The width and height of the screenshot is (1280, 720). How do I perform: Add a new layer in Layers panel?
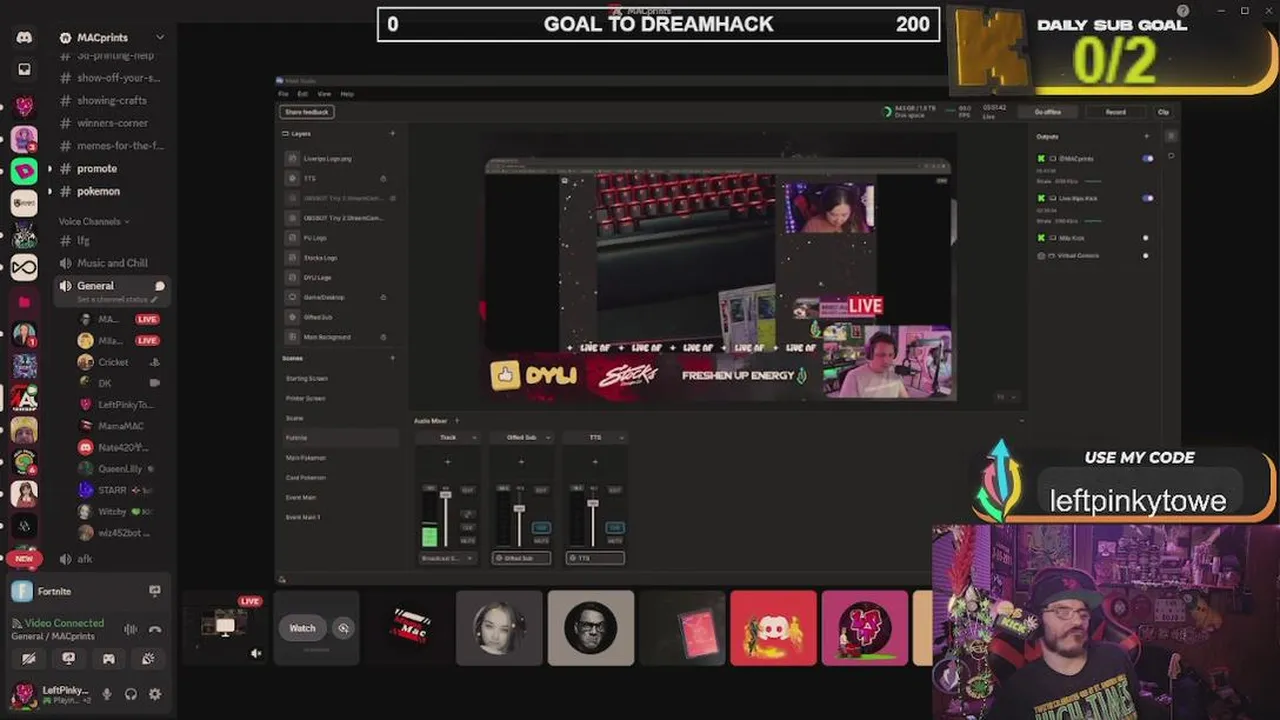pyautogui.click(x=392, y=133)
